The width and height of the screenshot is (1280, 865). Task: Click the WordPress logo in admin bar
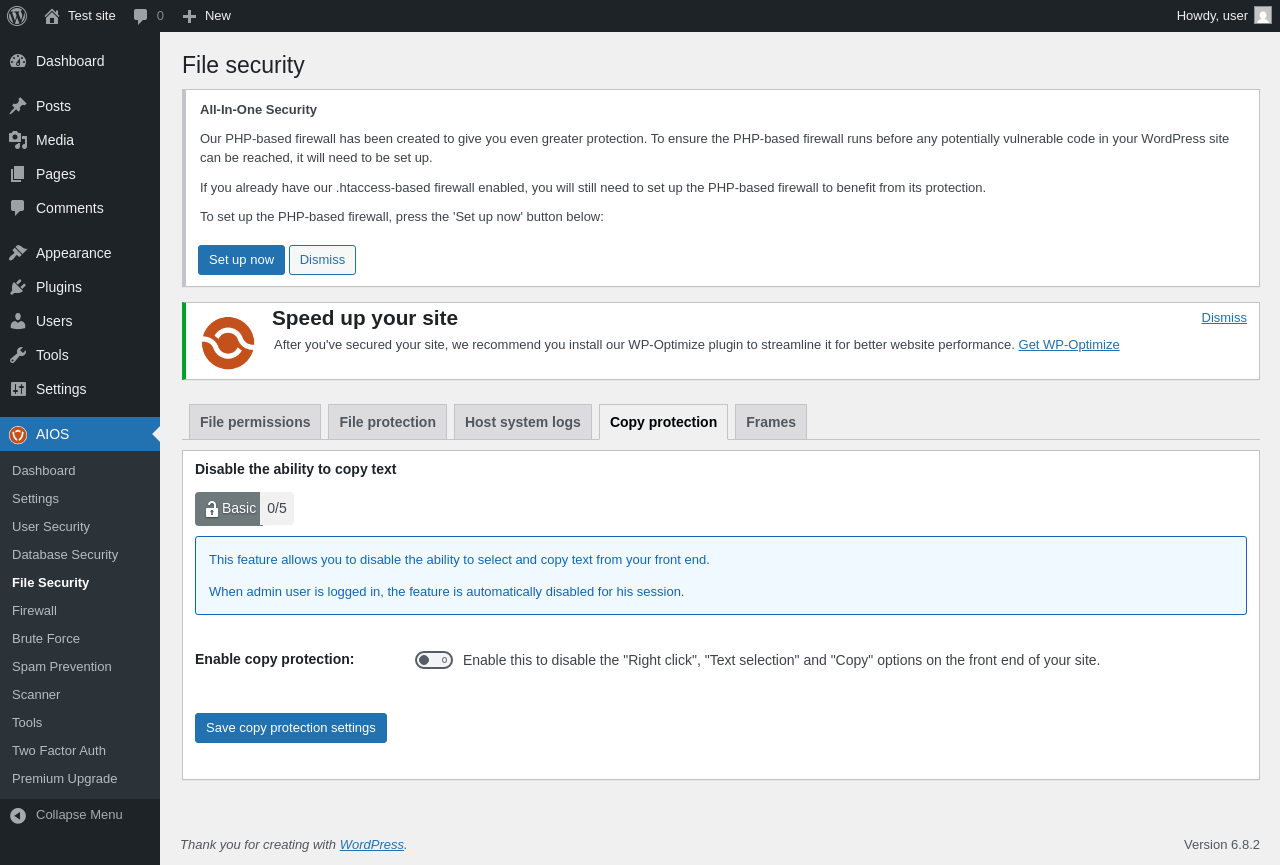[17, 16]
